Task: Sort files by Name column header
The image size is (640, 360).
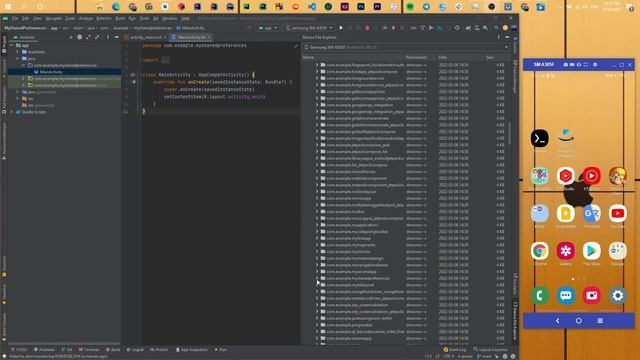Action: [309, 58]
